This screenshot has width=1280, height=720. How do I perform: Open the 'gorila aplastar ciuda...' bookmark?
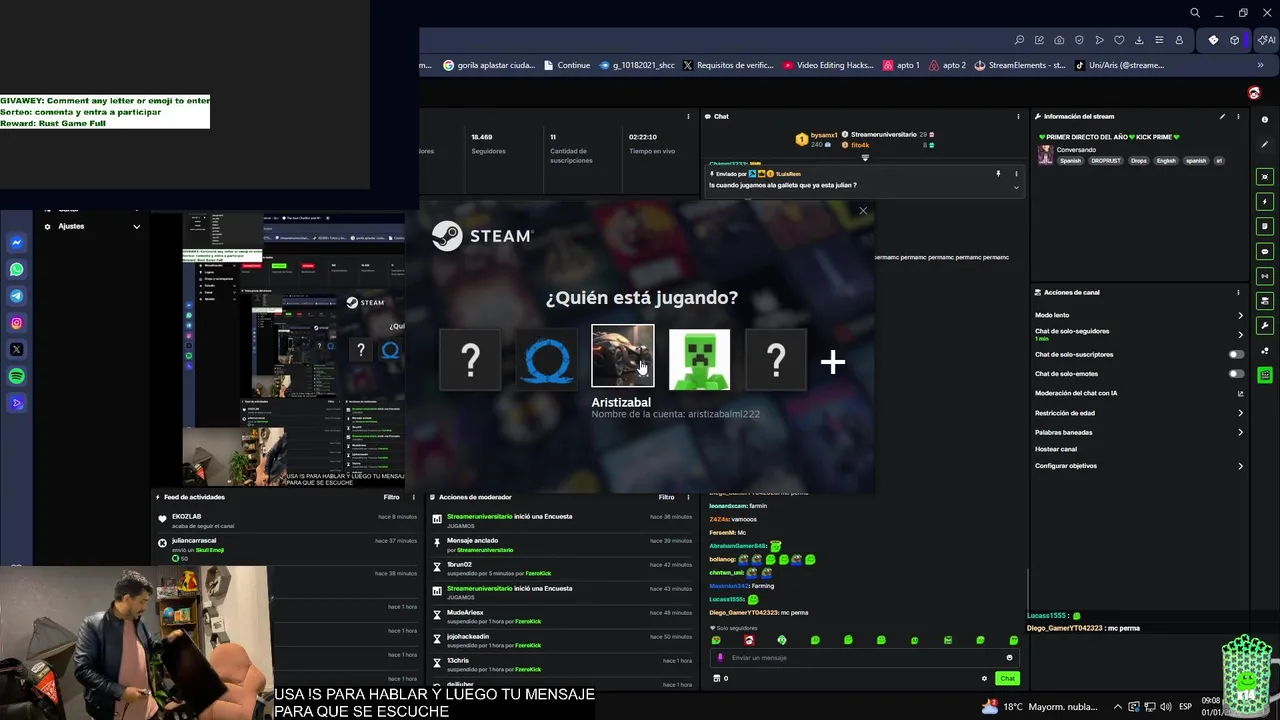coord(489,65)
